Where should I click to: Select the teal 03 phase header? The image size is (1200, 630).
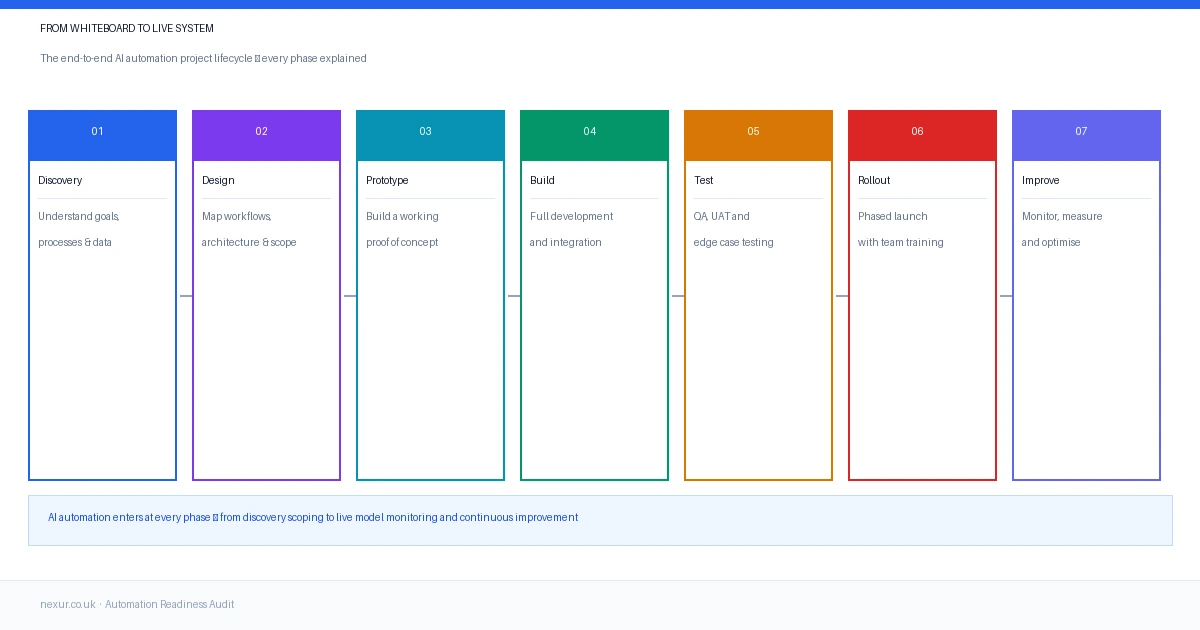pos(430,136)
